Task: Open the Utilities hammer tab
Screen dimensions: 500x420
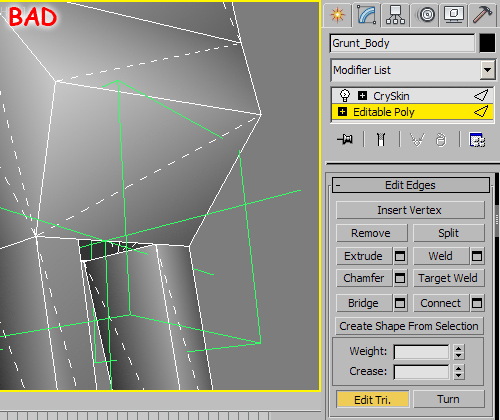Action: (482, 15)
